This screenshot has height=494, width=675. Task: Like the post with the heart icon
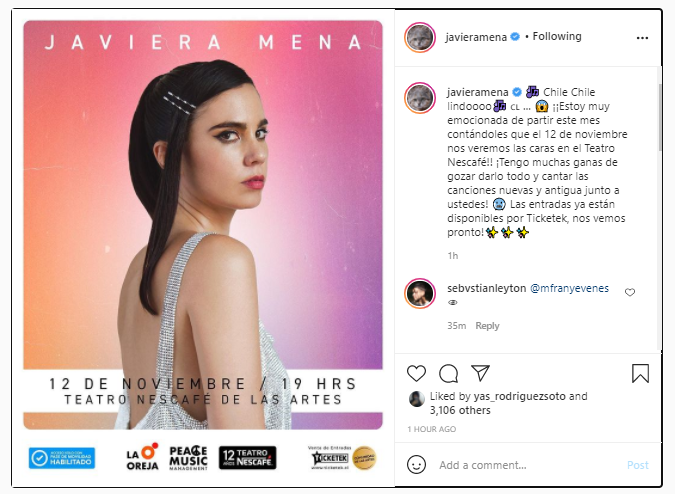tap(416, 374)
